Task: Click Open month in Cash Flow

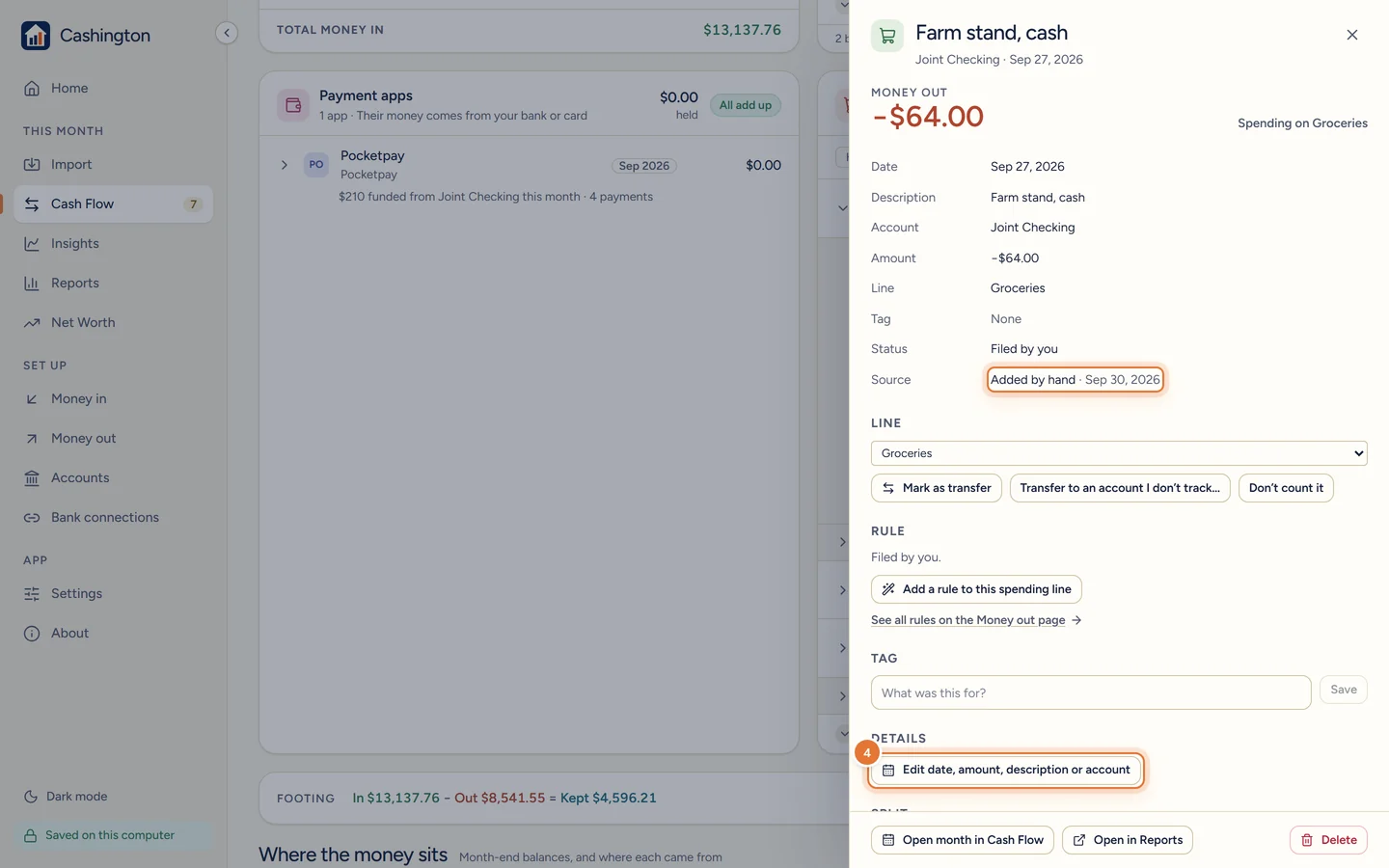Action: tap(963, 840)
